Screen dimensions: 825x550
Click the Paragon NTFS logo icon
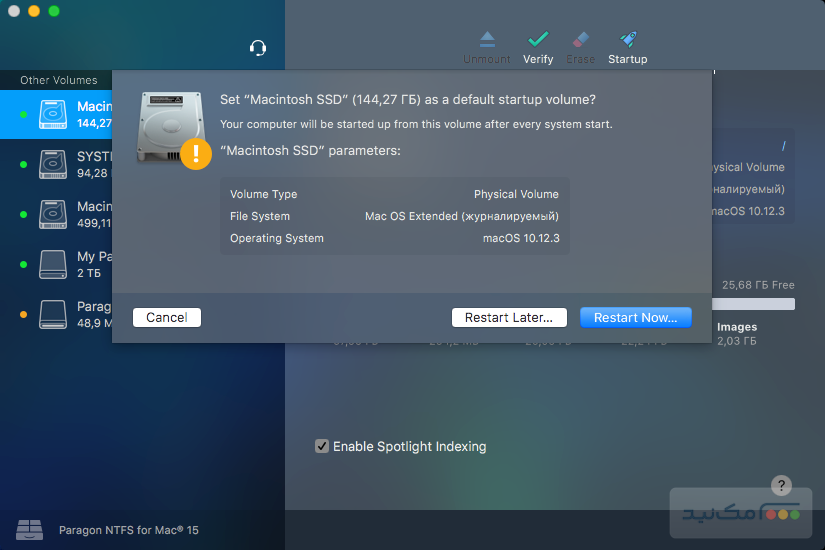[x=29, y=529]
